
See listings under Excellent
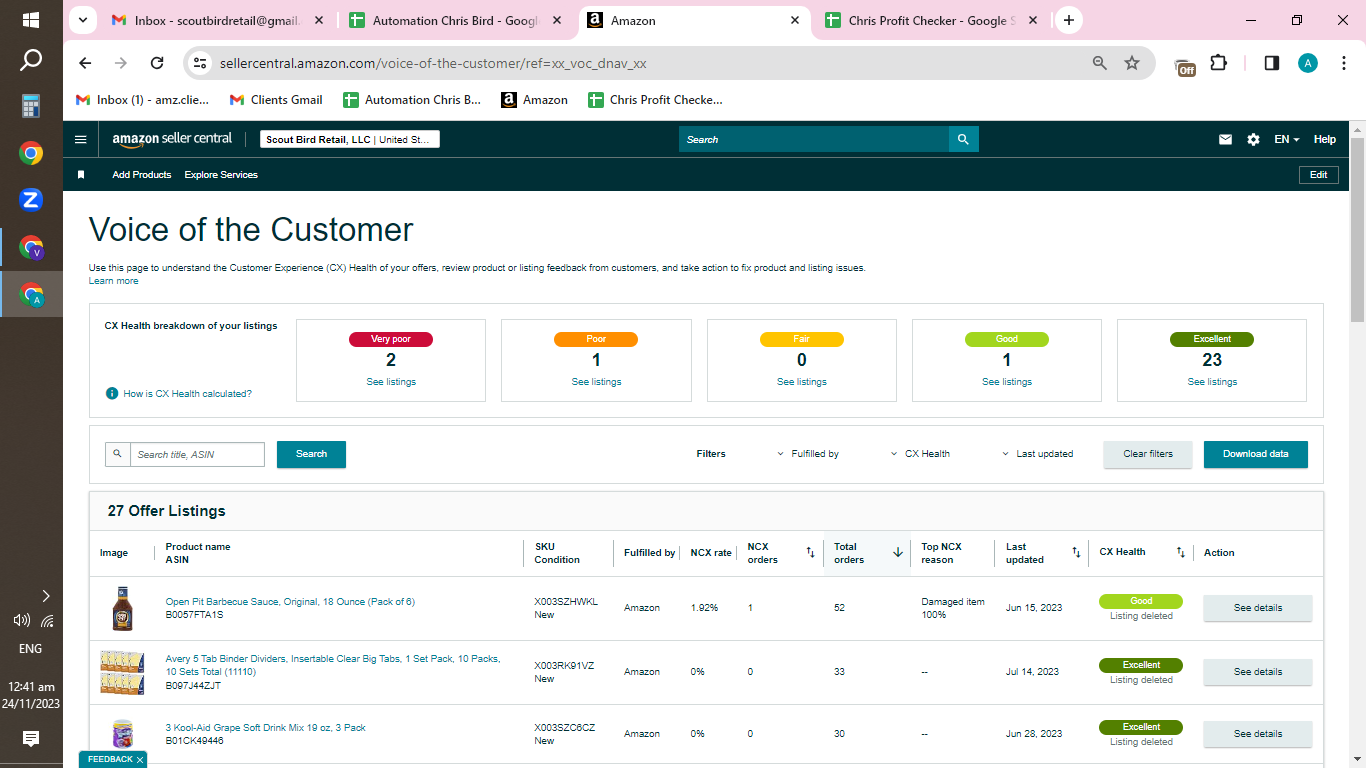pos(1212,382)
